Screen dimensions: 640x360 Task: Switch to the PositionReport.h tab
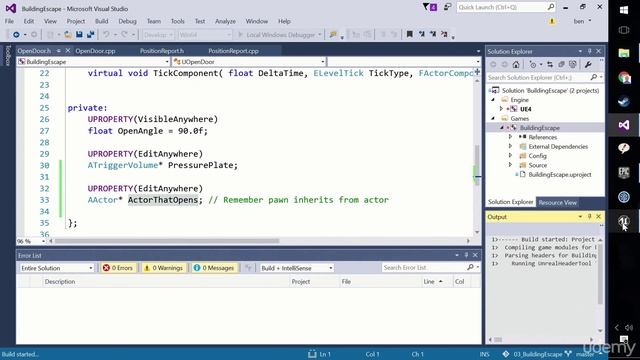(x=162, y=51)
